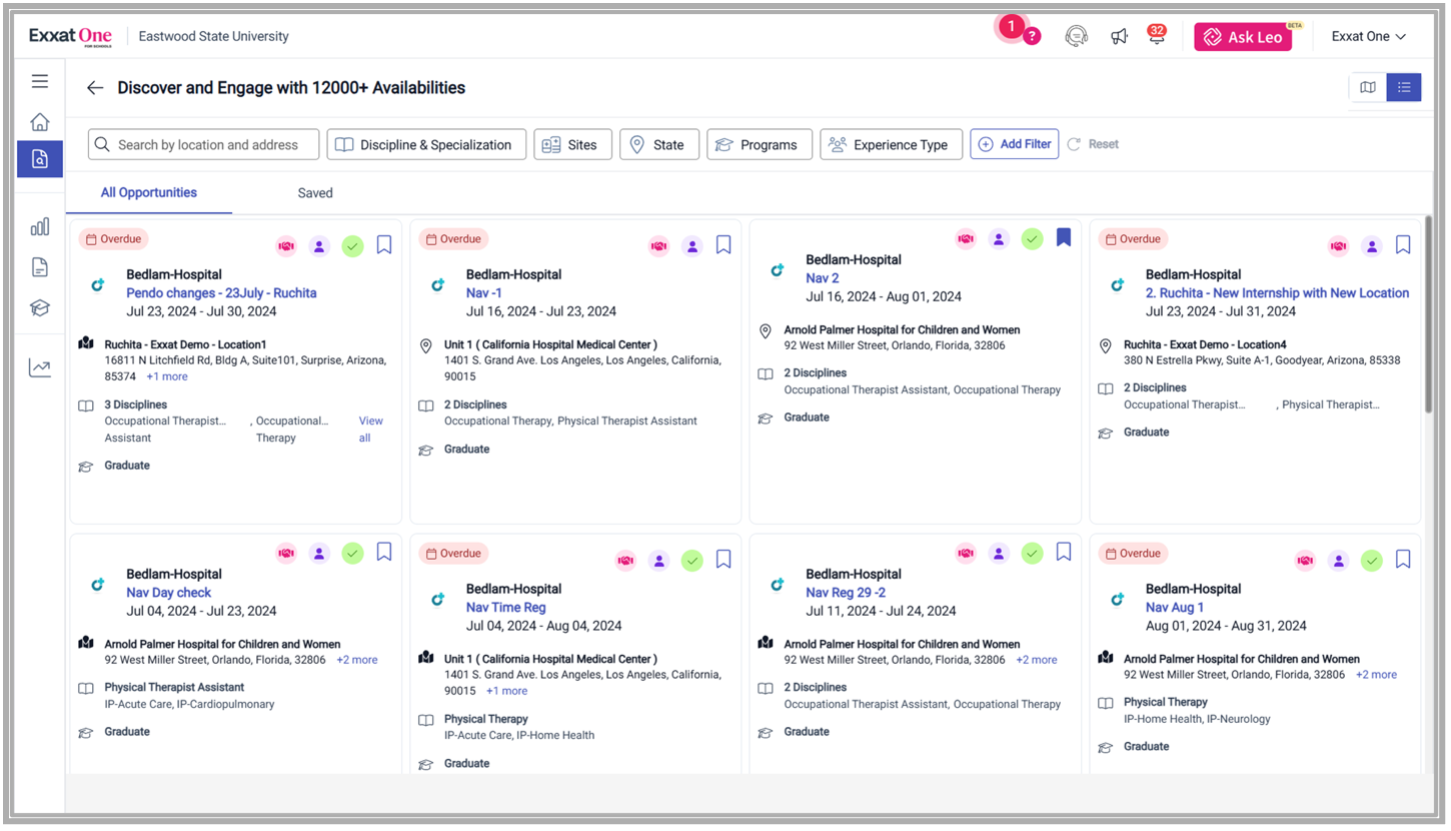Bookmark the Nav -1 opportunity card
This screenshot has width=1451, height=831.
723,244
